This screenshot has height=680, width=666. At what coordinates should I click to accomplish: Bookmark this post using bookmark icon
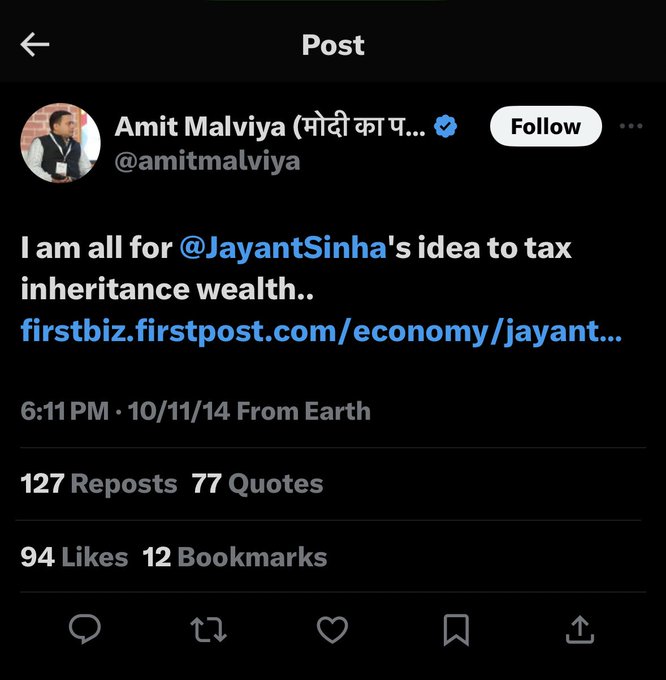[456, 628]
